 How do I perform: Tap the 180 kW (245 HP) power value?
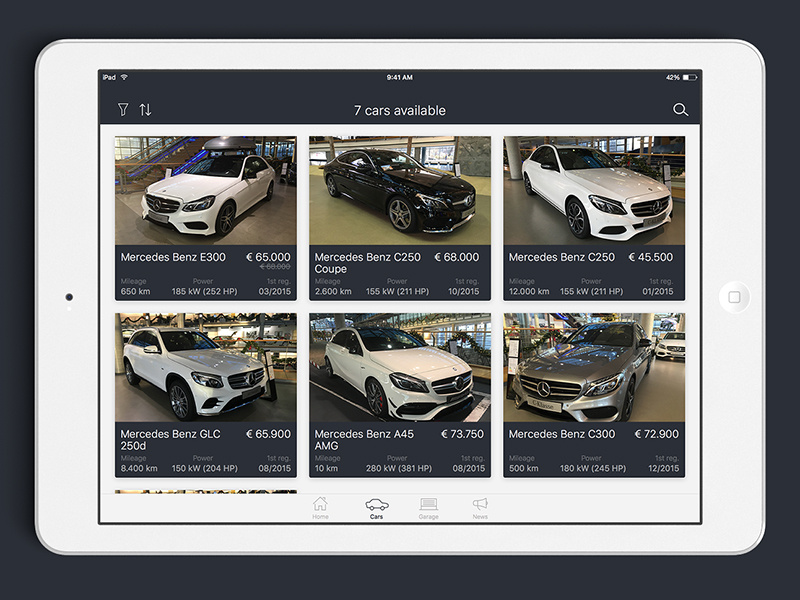click(x=593, y=468)
